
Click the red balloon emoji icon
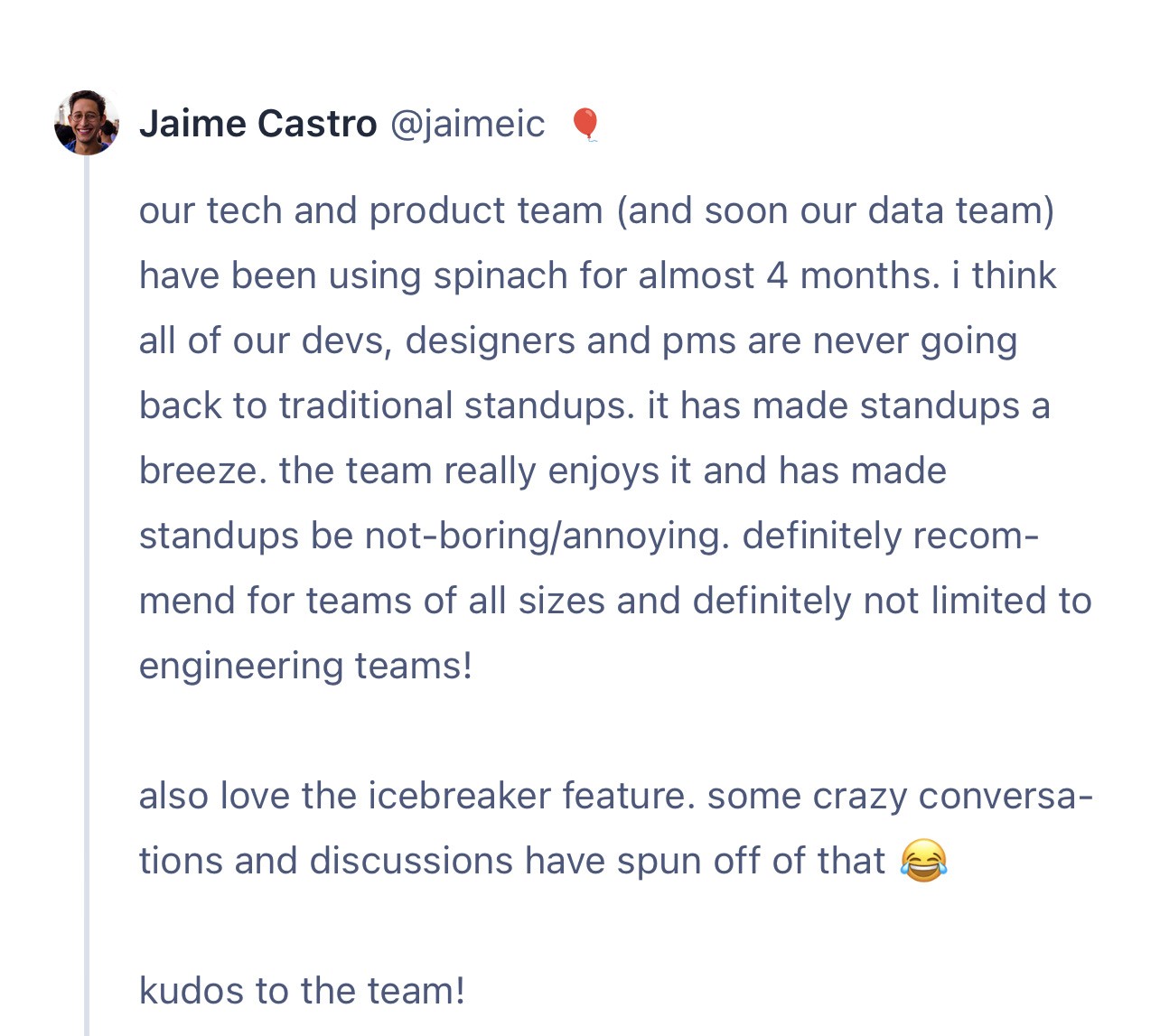click(x=586, y=125)
